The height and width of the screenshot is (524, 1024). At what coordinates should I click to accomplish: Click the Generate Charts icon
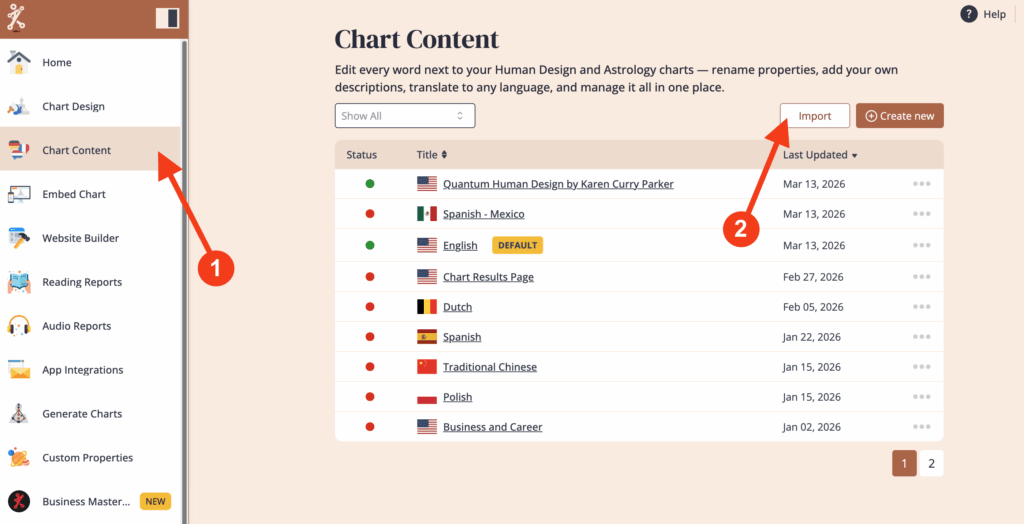coord(19,414)
